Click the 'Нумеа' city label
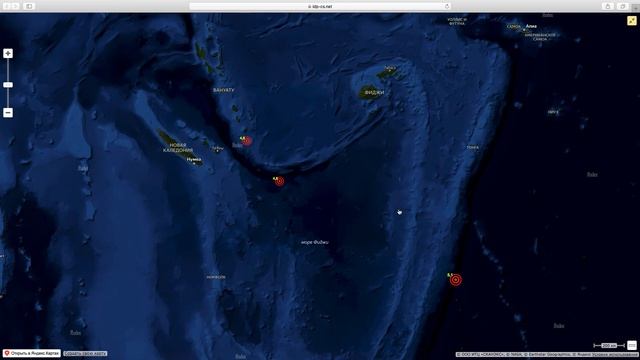The height and width of the screenshot is (360, 640). pos(194,159)
